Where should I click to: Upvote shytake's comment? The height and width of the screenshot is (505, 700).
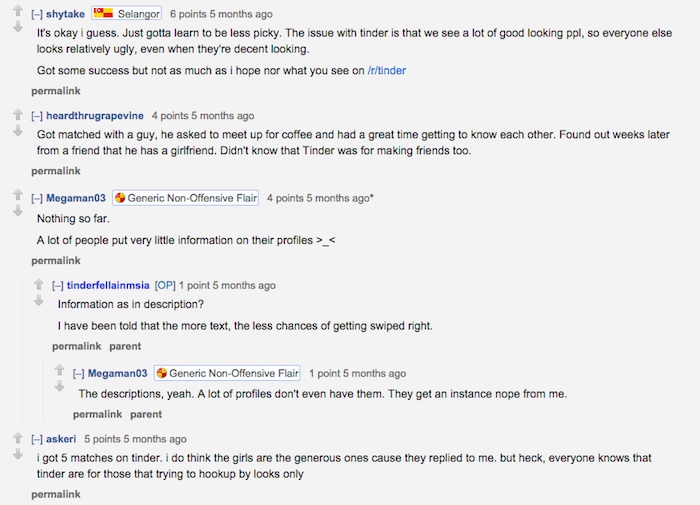[x=17, y=10]
